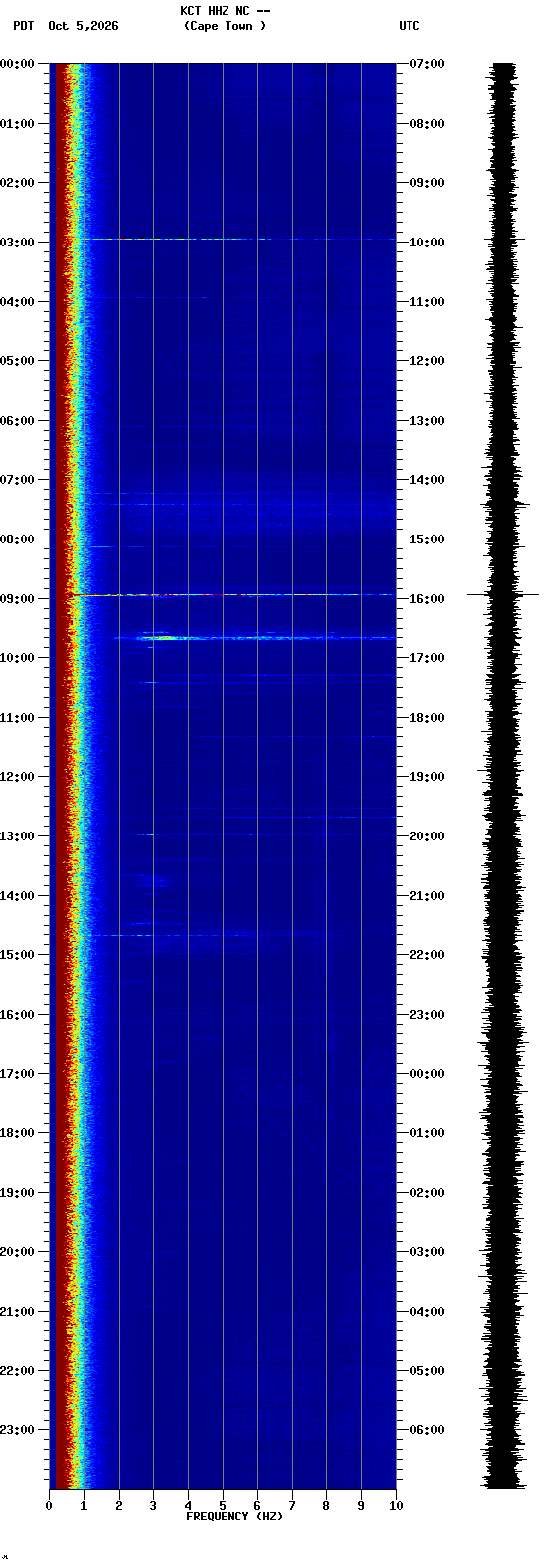The width and height of the screenshot is (546, 1568).
Task: Click the 00:00 UTC time label
Action: point(427,1074)
